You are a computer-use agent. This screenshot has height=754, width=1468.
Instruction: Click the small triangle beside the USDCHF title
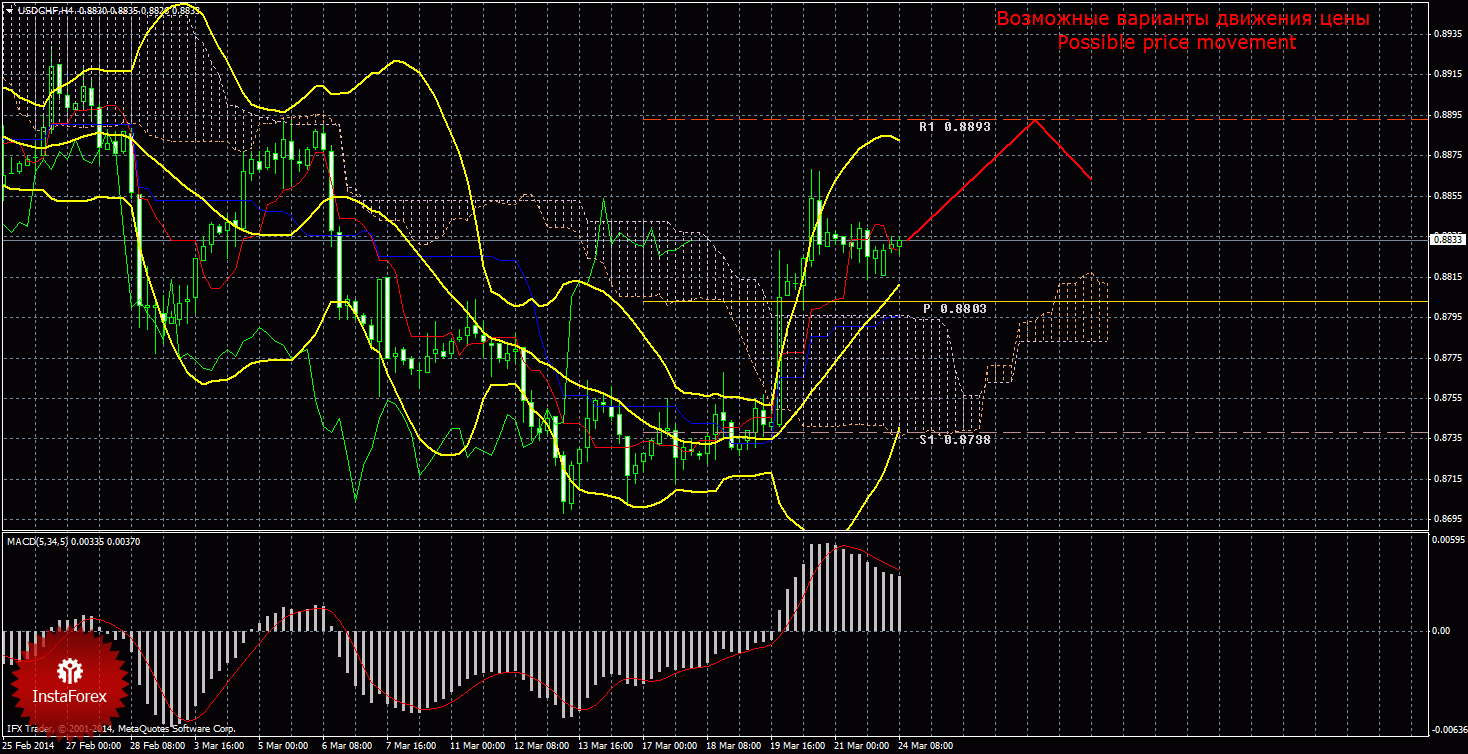[x=9, y=10]
